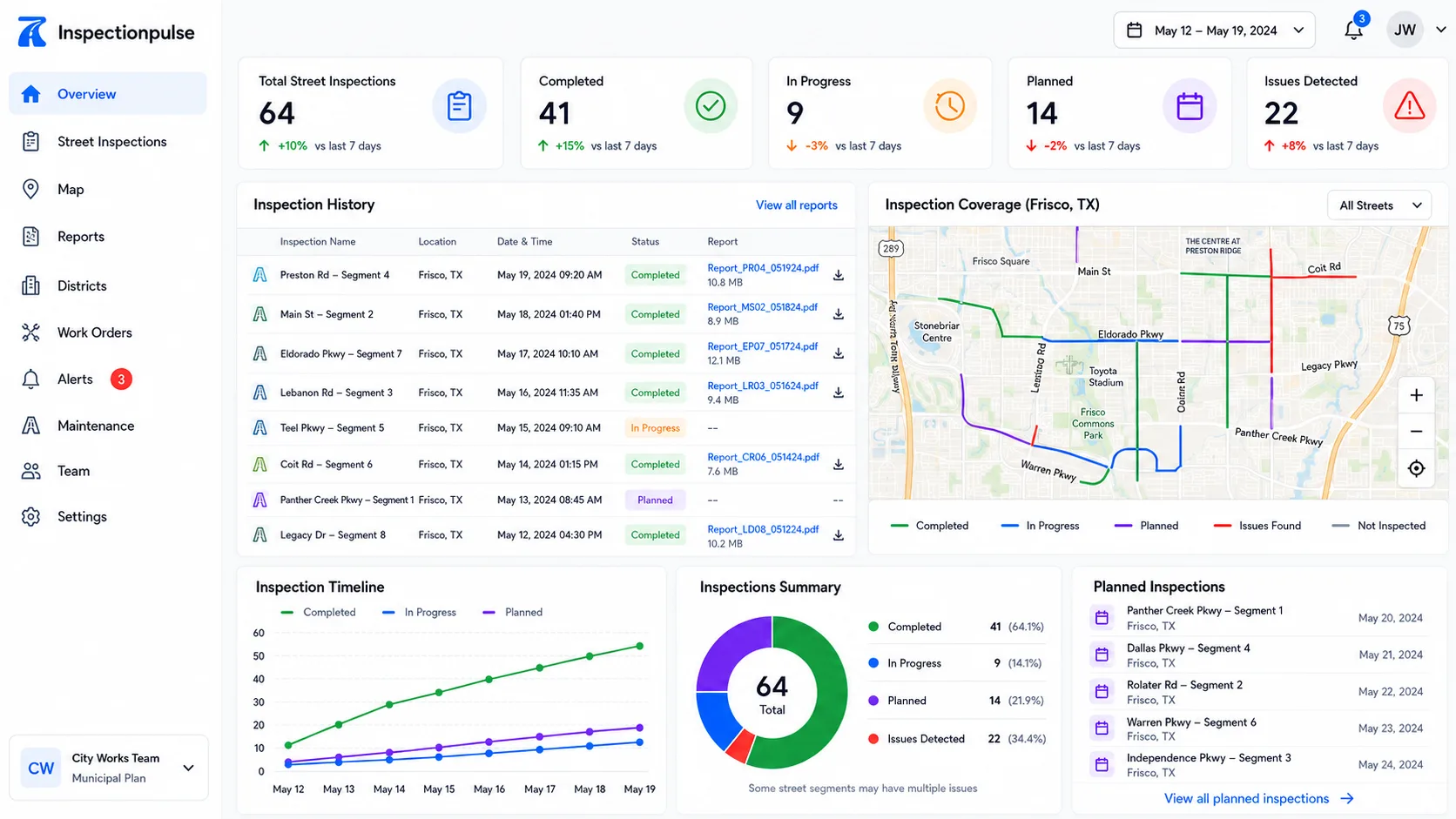Expand the JW user account menu
The height and width of the screenshot is (819, 1456).
click(1417, 30)
